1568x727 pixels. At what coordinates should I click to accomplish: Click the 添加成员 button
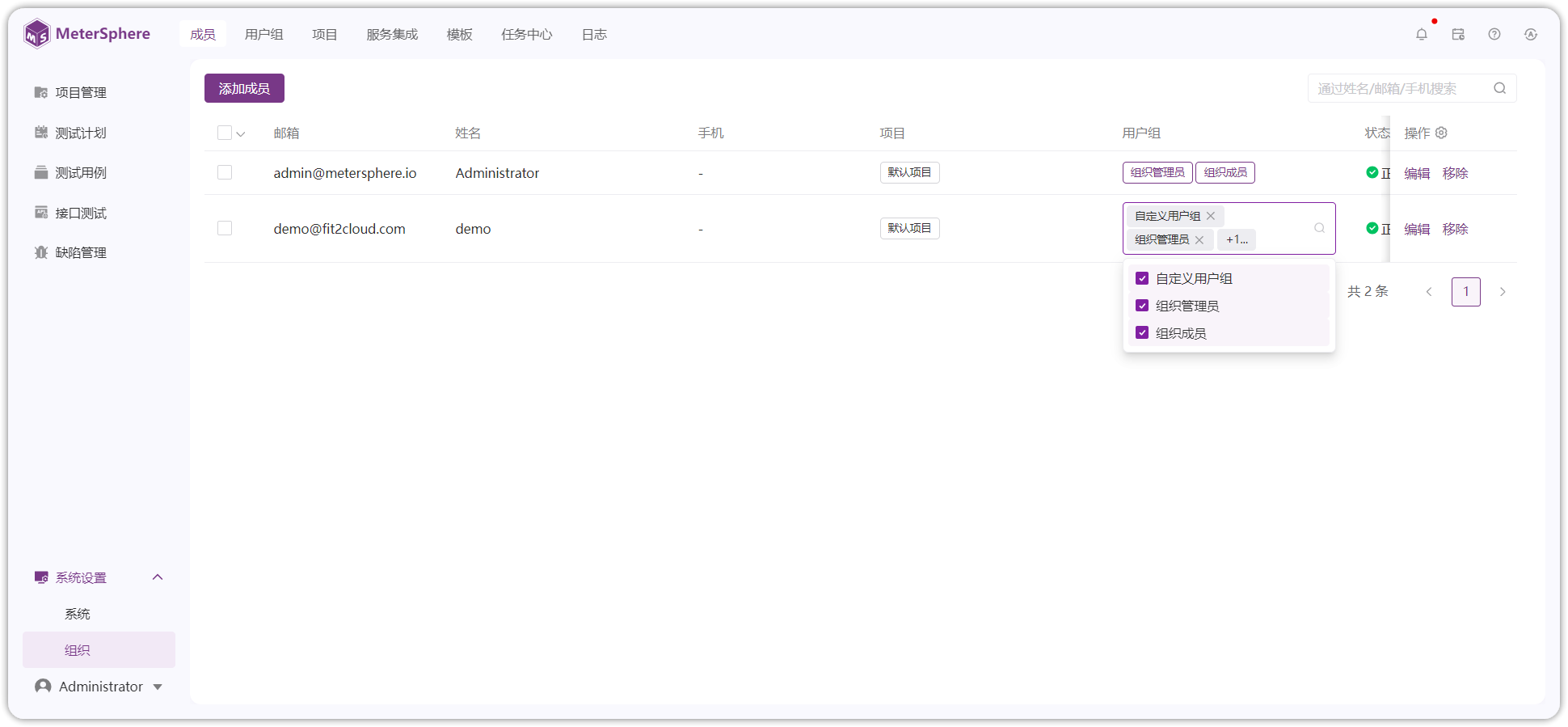(244, 88)
